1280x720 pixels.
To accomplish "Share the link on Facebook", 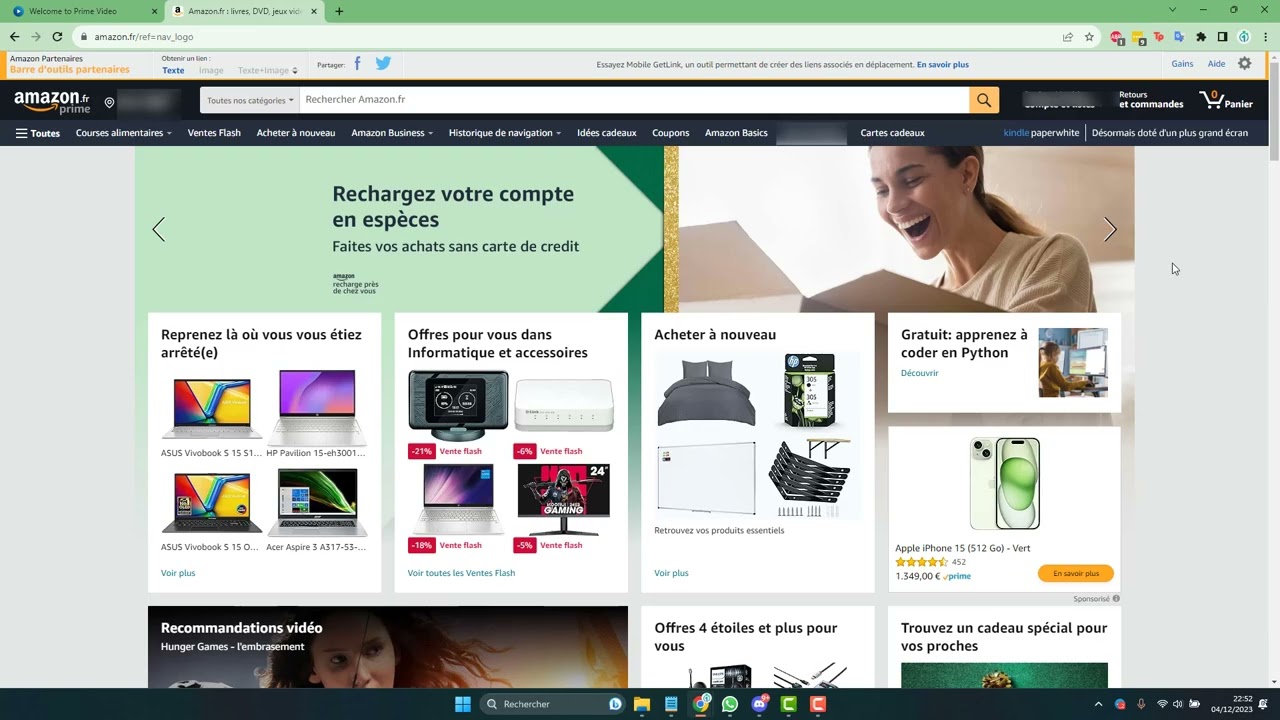I will click(x=357, y=63).
